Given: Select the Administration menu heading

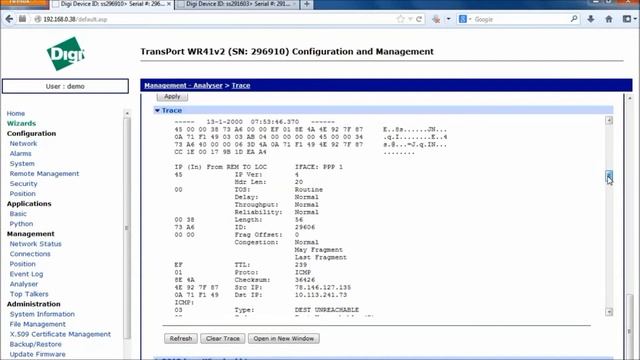Looking at the screenshot, I should click(x=33, y=304).
